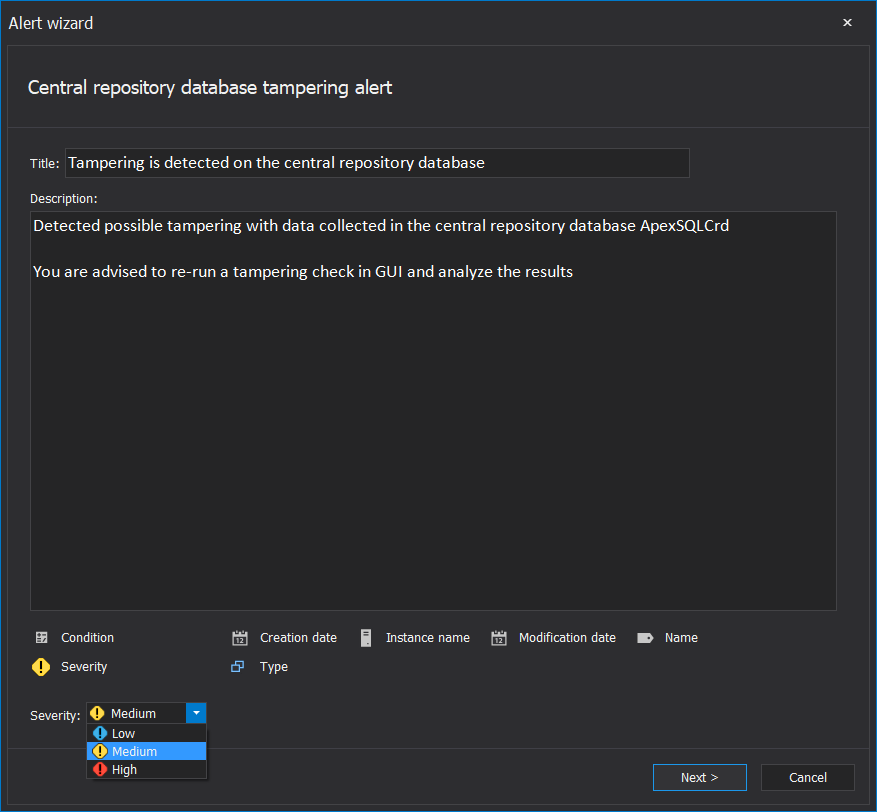Image resolution: width=877 pixels, height=812 pixels.
Task: Click the Cancel button
Action: tap(808, 777)
